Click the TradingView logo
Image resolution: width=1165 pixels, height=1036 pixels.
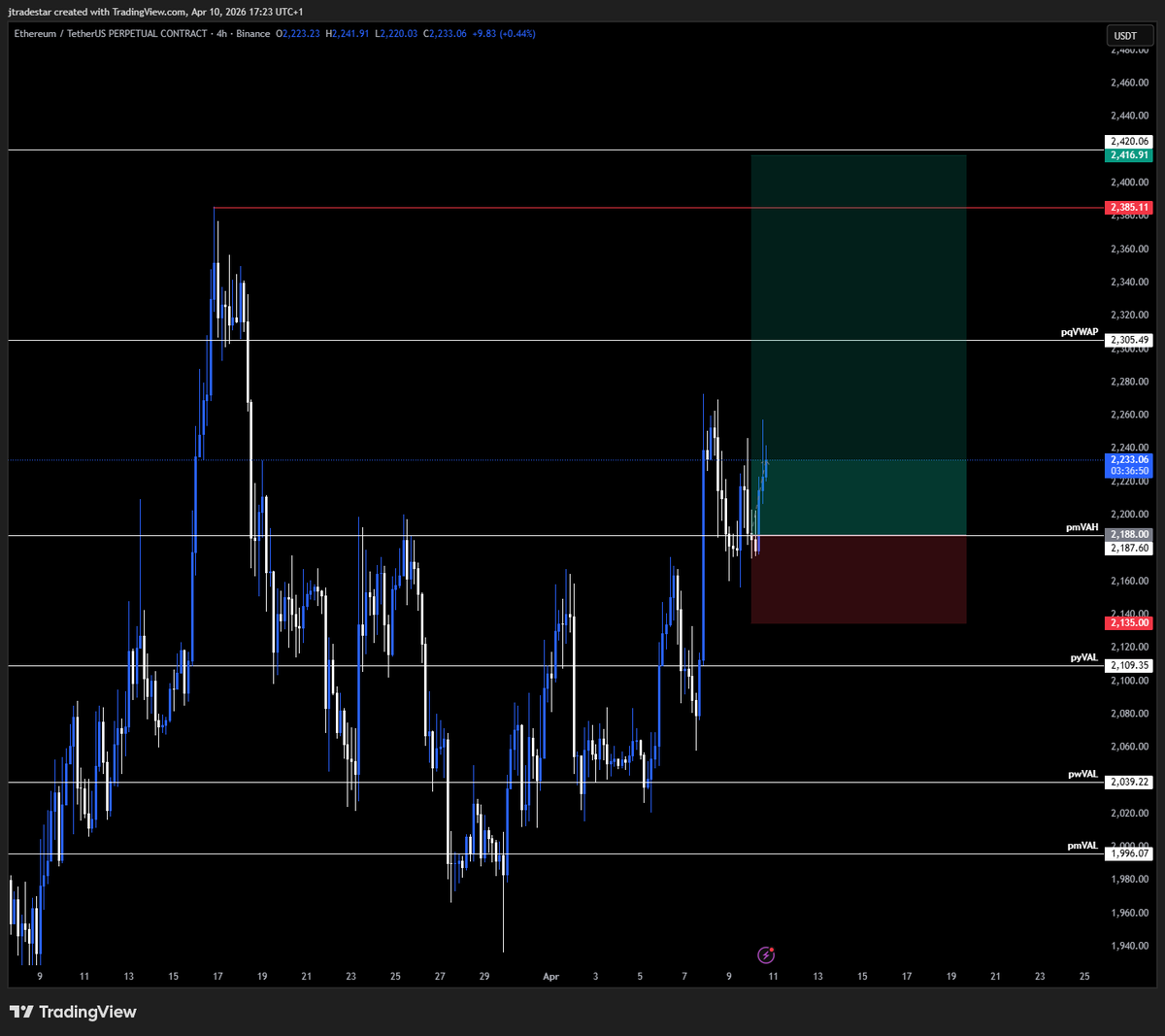pos(73,1012)
